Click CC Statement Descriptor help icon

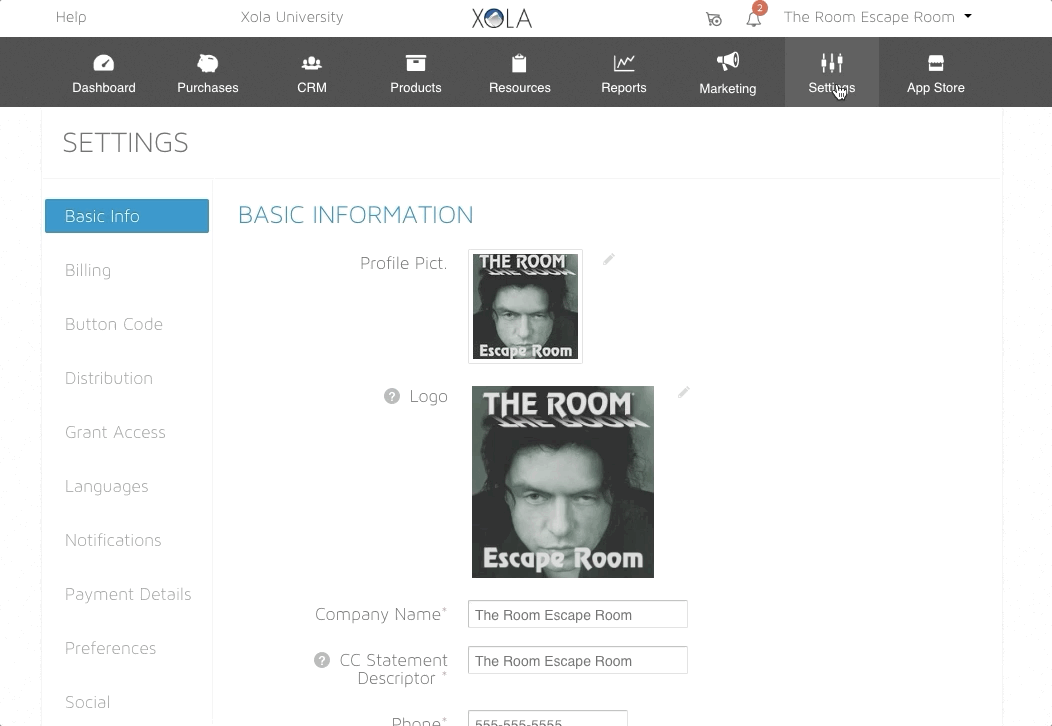click(322, 660)
